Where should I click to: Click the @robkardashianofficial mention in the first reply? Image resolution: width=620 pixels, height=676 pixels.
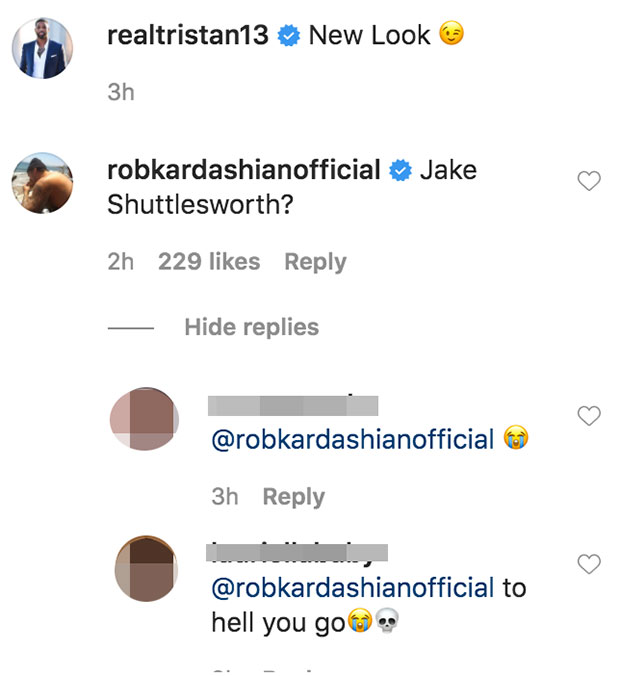tap(353, 439)
